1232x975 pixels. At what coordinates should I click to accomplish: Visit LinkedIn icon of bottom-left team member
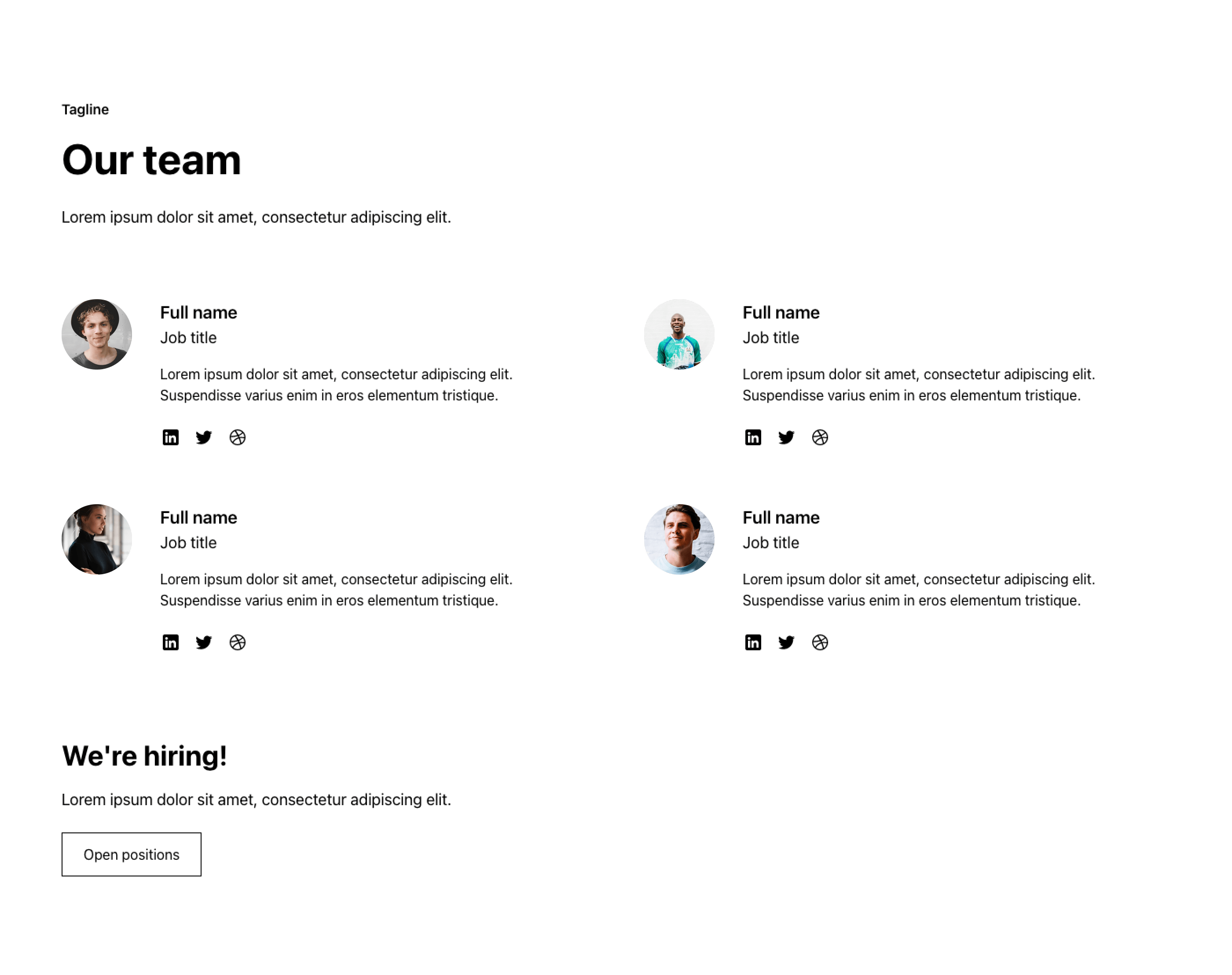pyautogui.click(x=170, y=642)
